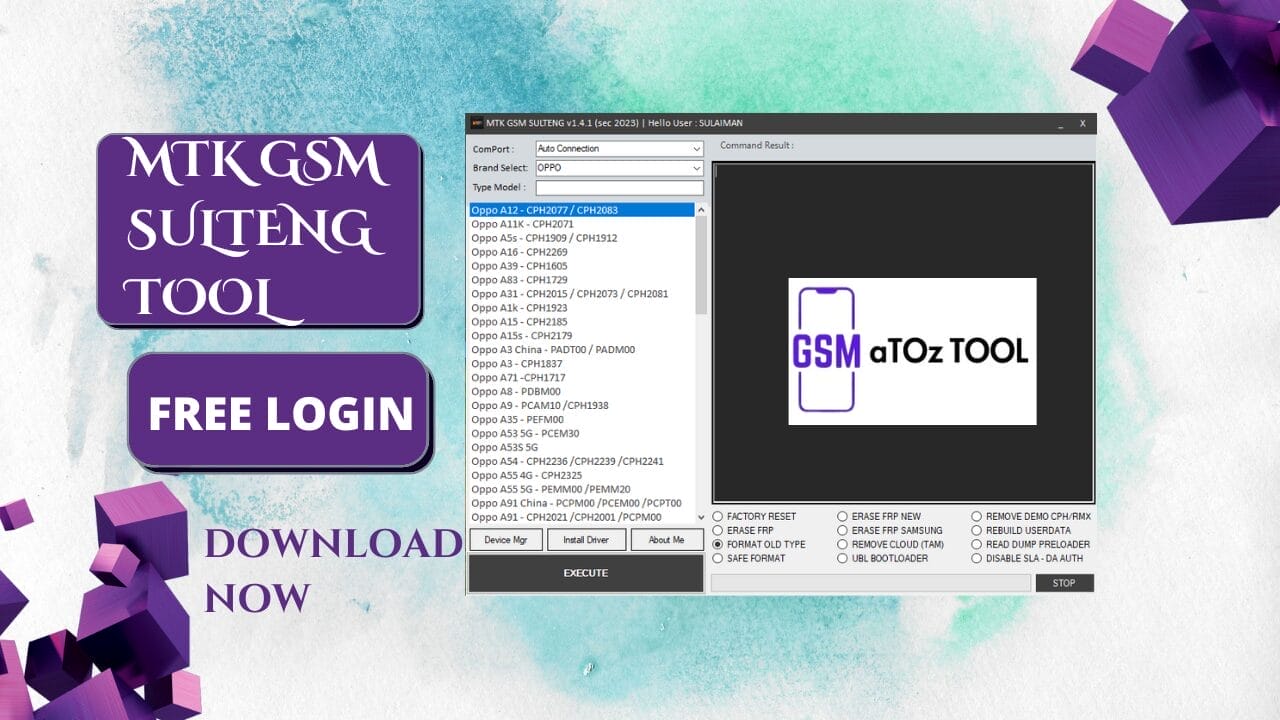Select Oppo A55 4G - CPH2325 entry
Image resolution: width=1280 pixels, height=720 pixels.
click(x=582, y=476)
